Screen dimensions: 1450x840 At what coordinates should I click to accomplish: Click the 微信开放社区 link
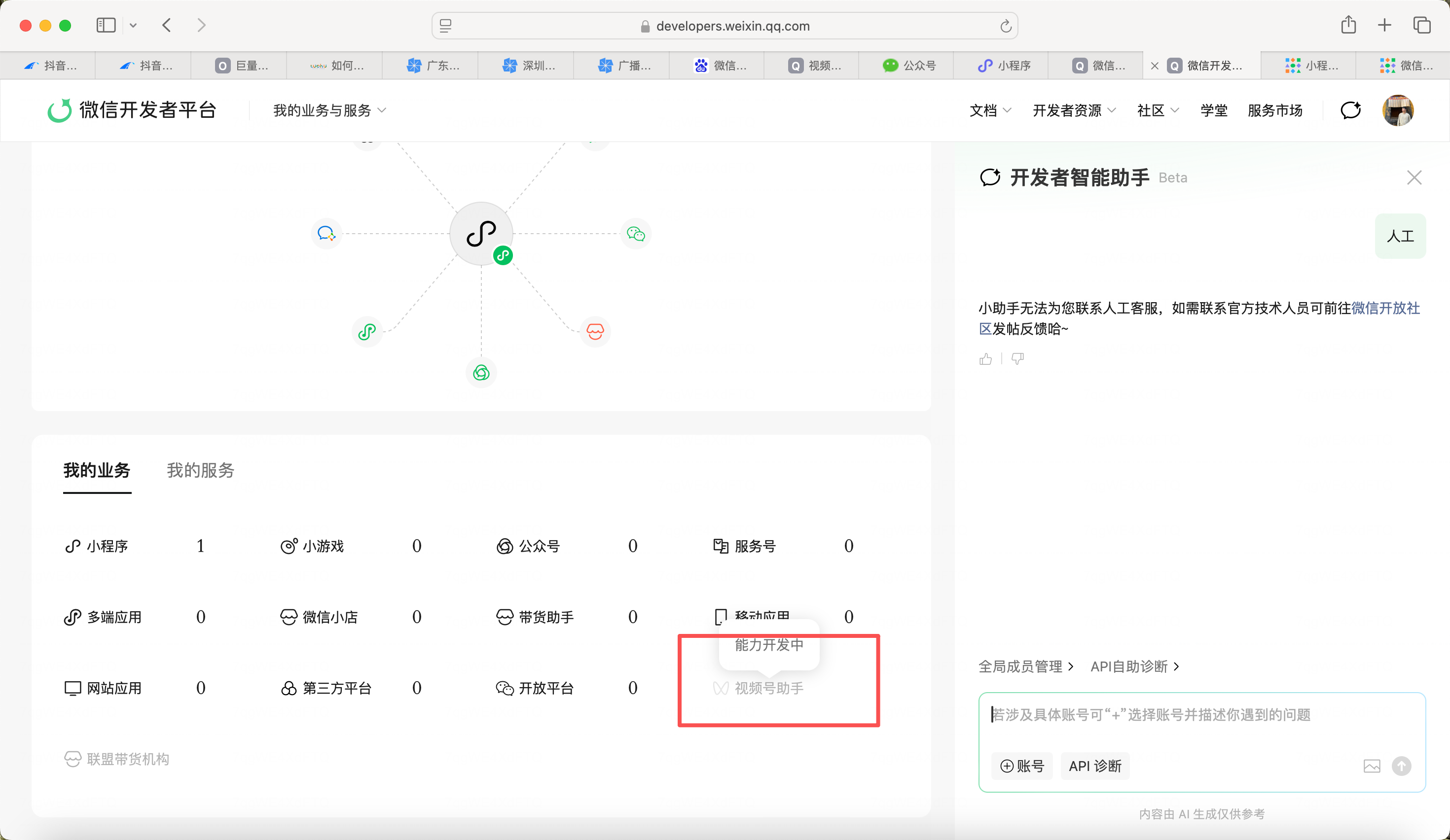click(1385, 308)
